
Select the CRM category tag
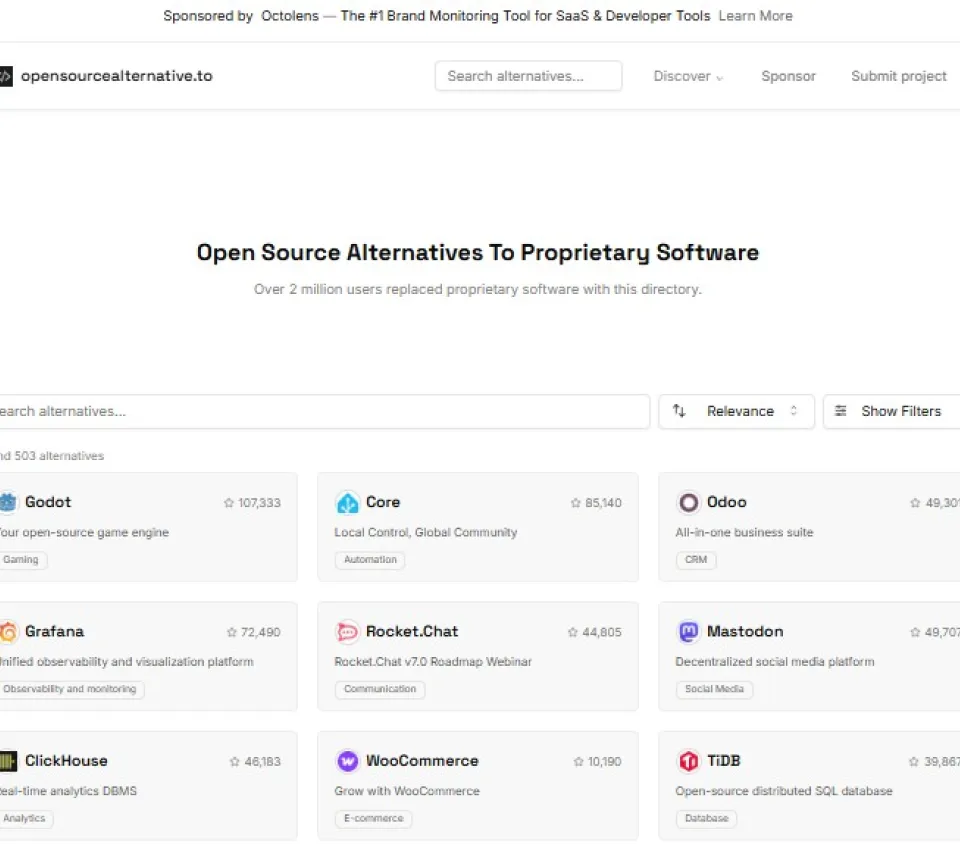[696, 560]
